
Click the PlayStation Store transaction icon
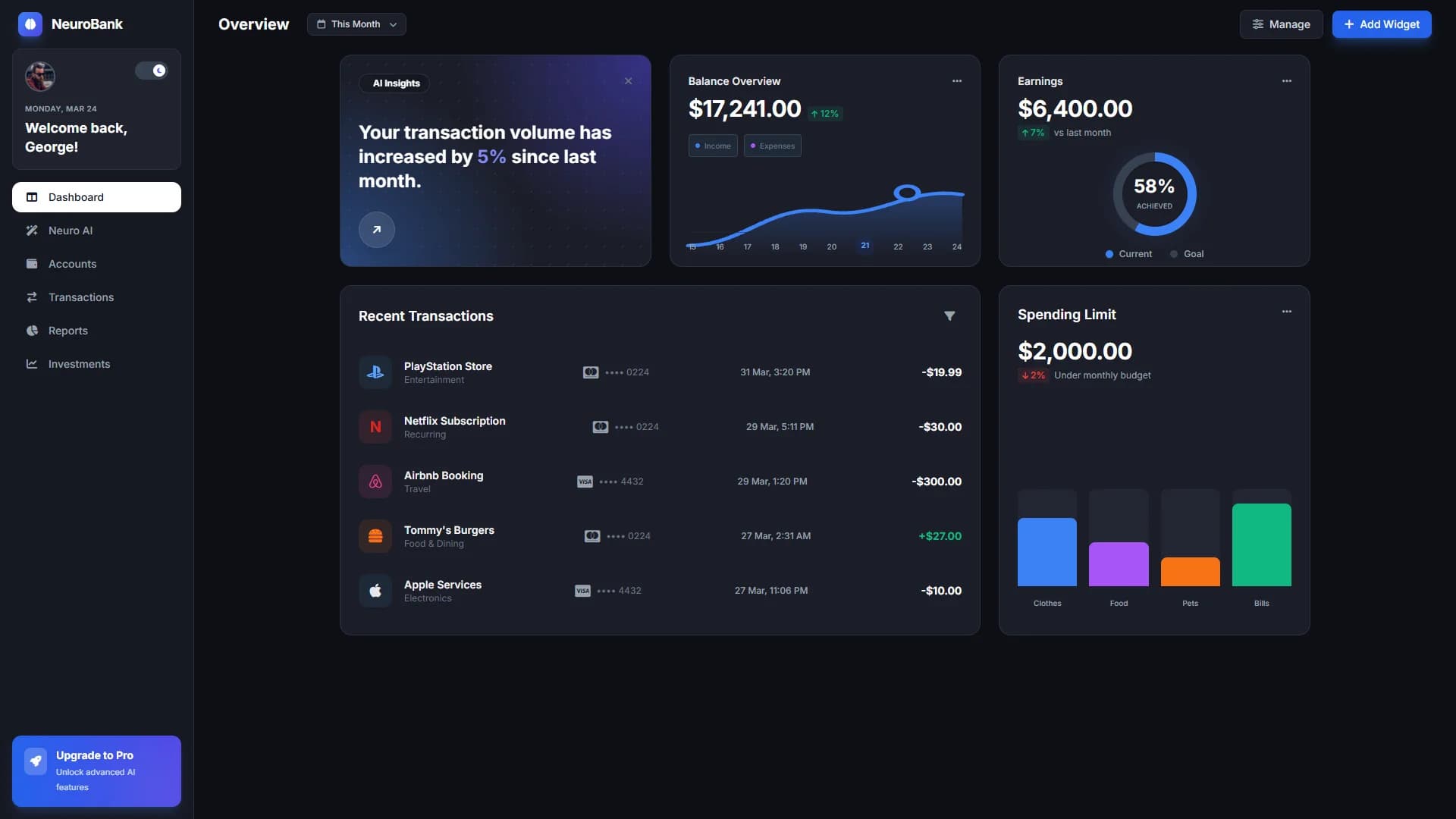(x=375, y=372)
